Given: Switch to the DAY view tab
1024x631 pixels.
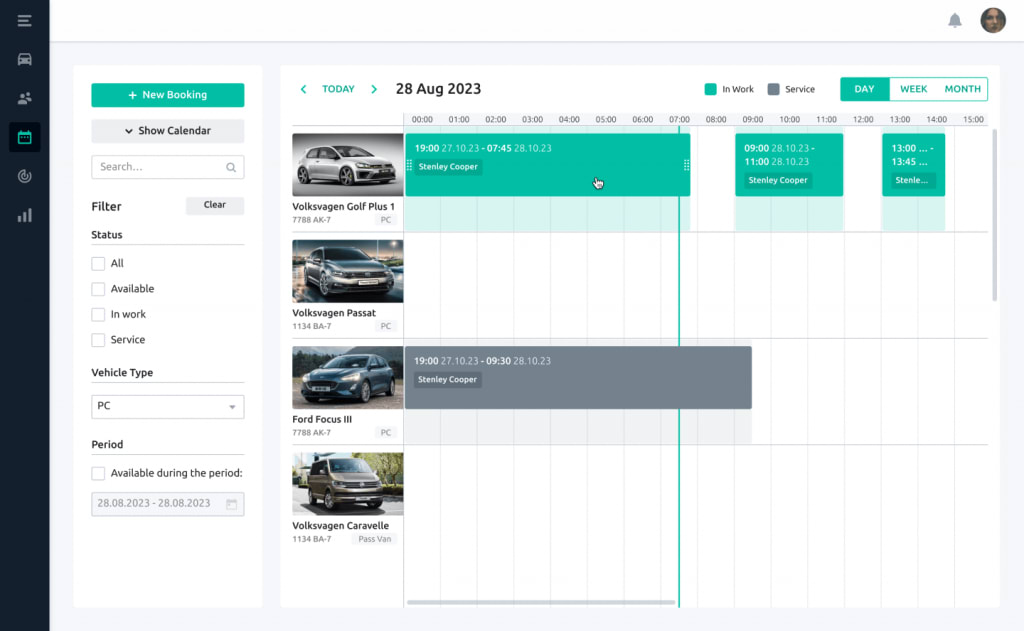Looking at the screenshot, I should [x=864, y=89].
